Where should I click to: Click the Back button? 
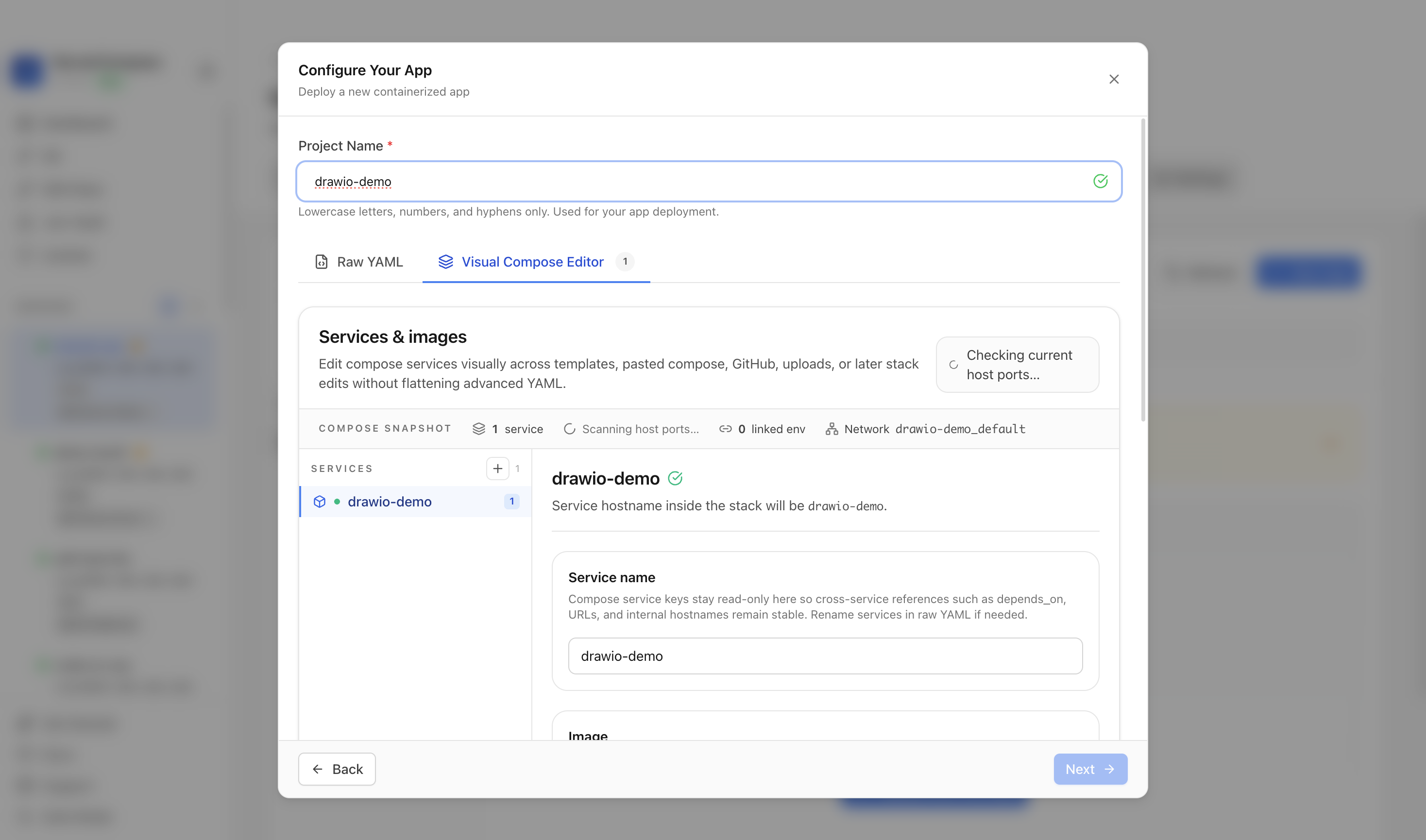click(337, 769)
